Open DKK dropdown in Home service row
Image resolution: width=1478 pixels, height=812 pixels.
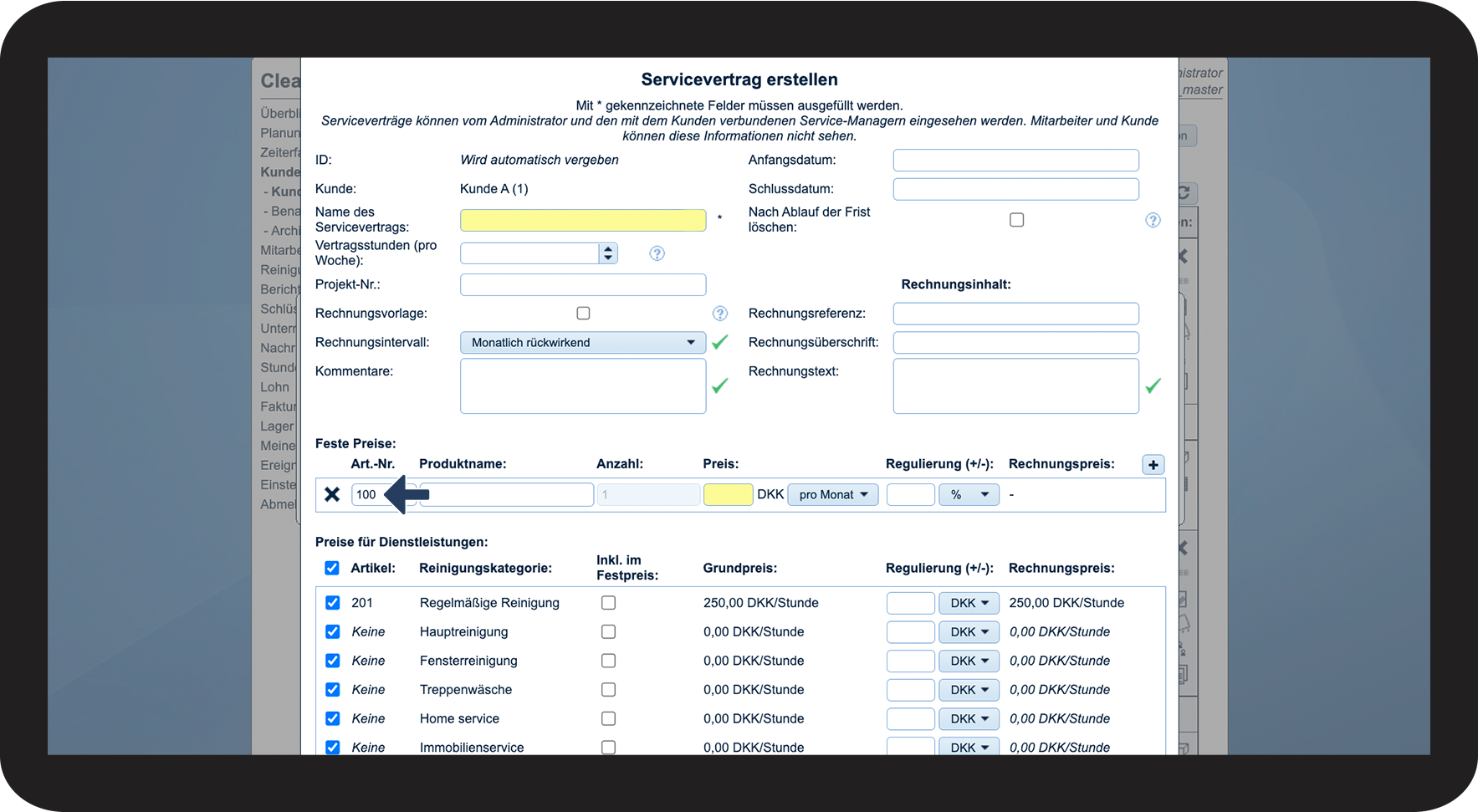(x=969, y=718)
